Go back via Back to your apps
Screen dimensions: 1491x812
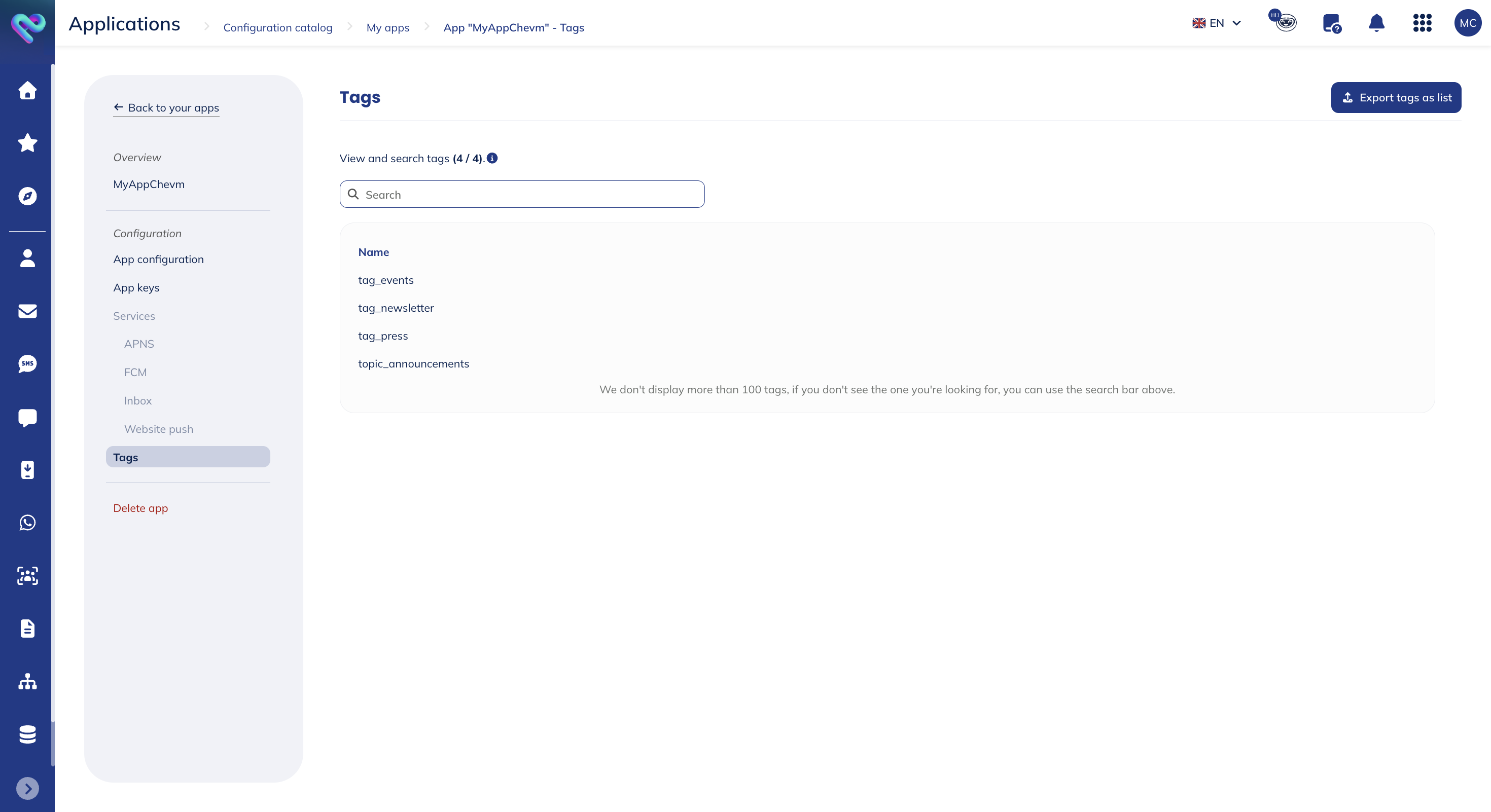pos(166,107)
